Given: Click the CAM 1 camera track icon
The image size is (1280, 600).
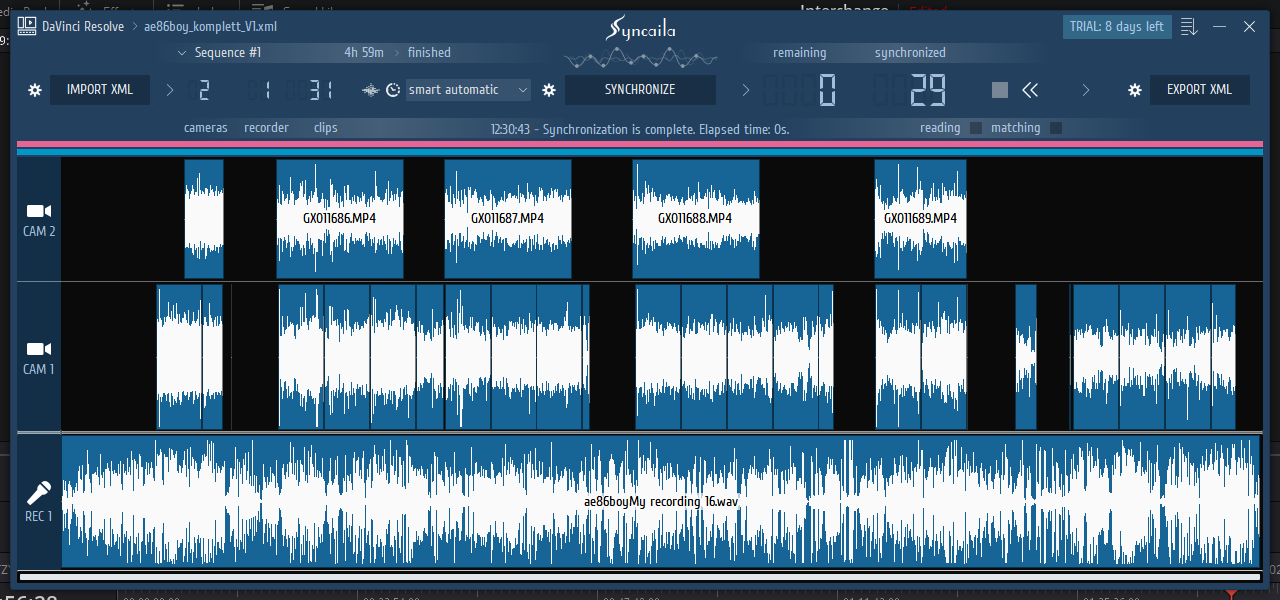Looking at the screenshot, I should [39, 349].
